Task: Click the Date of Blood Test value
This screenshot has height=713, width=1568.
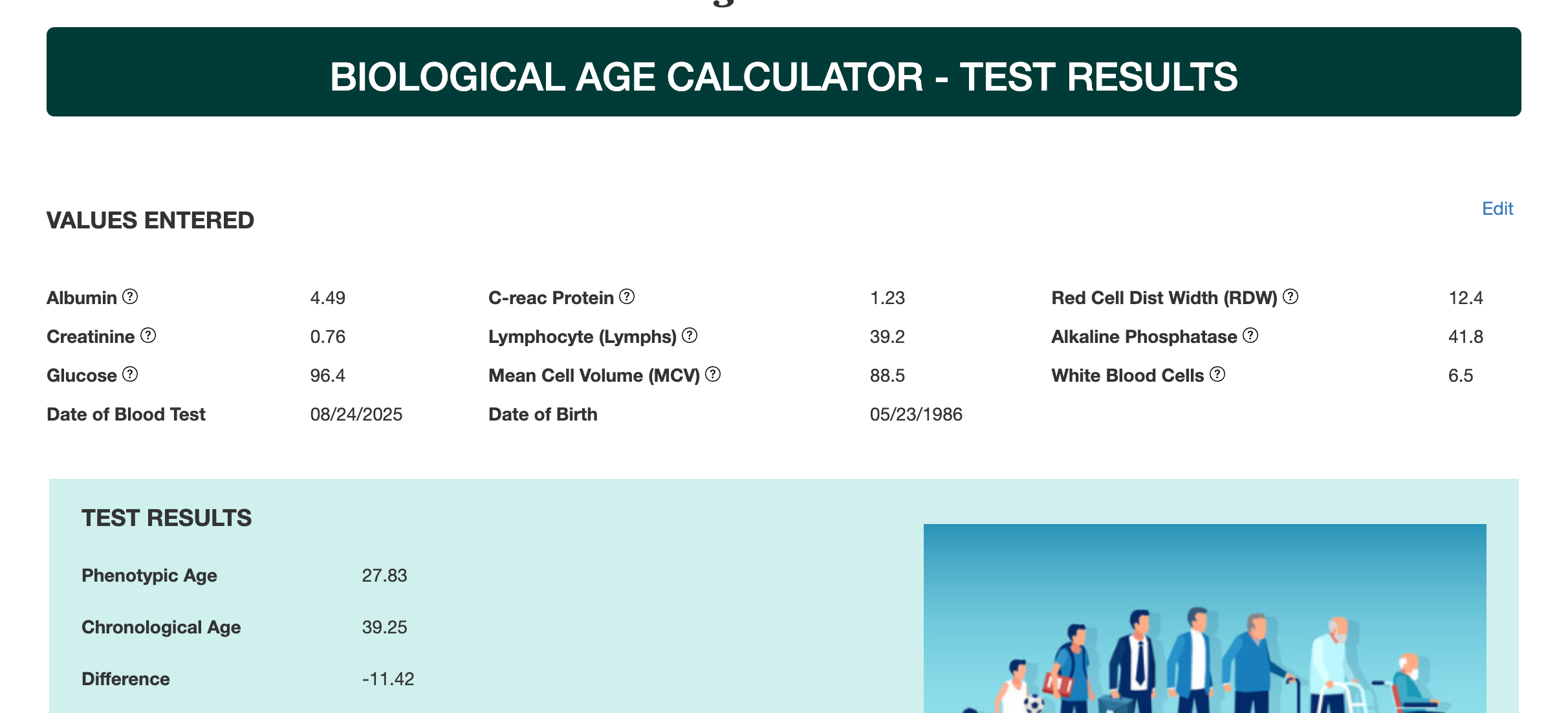Action: tap(356, 414)
